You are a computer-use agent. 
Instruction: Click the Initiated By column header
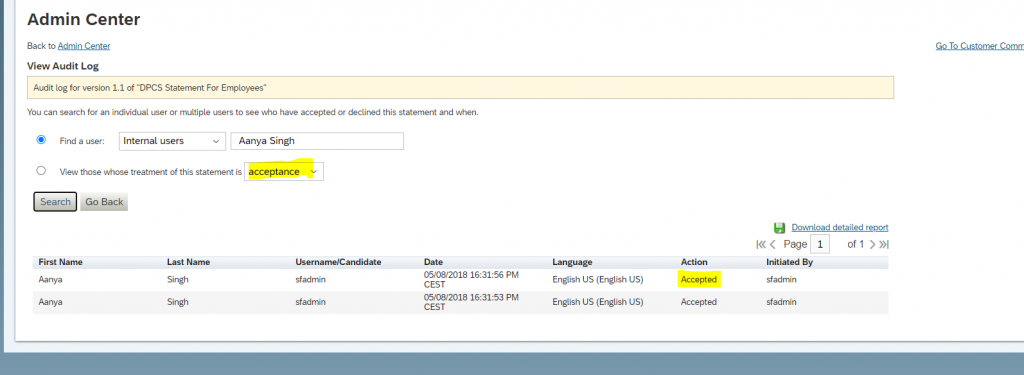(x=789, y=262)
